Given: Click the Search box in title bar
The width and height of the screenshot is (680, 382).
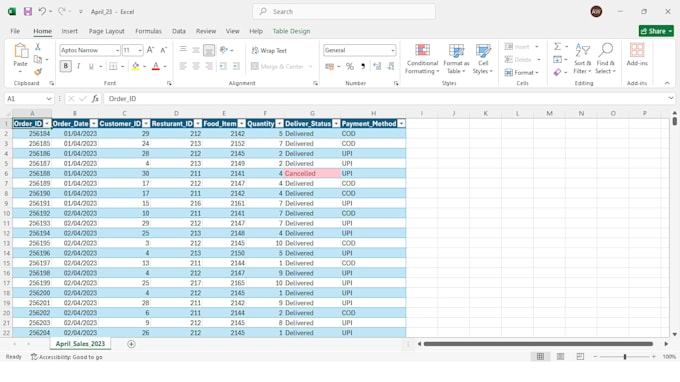Looking at the screenshot, I should pyautogui.click(x=344, y=12).
